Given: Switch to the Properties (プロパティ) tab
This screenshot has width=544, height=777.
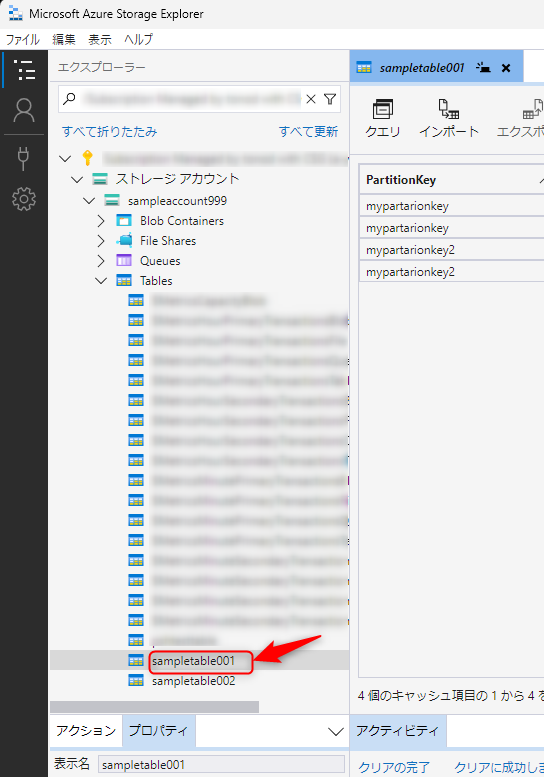Looking at the screenshot, I should pos(159,730).
